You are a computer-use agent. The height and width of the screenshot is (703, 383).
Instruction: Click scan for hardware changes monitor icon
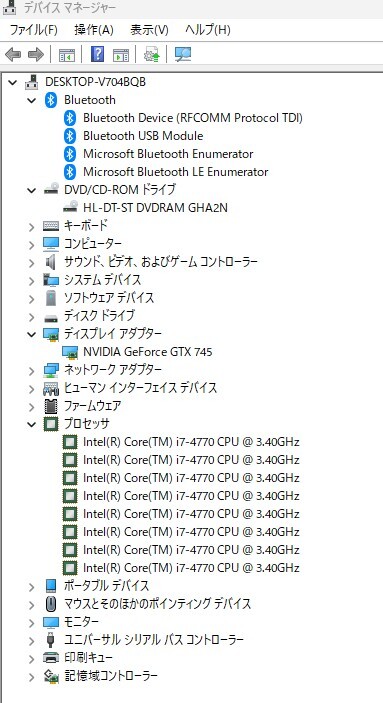pos(183,55)
